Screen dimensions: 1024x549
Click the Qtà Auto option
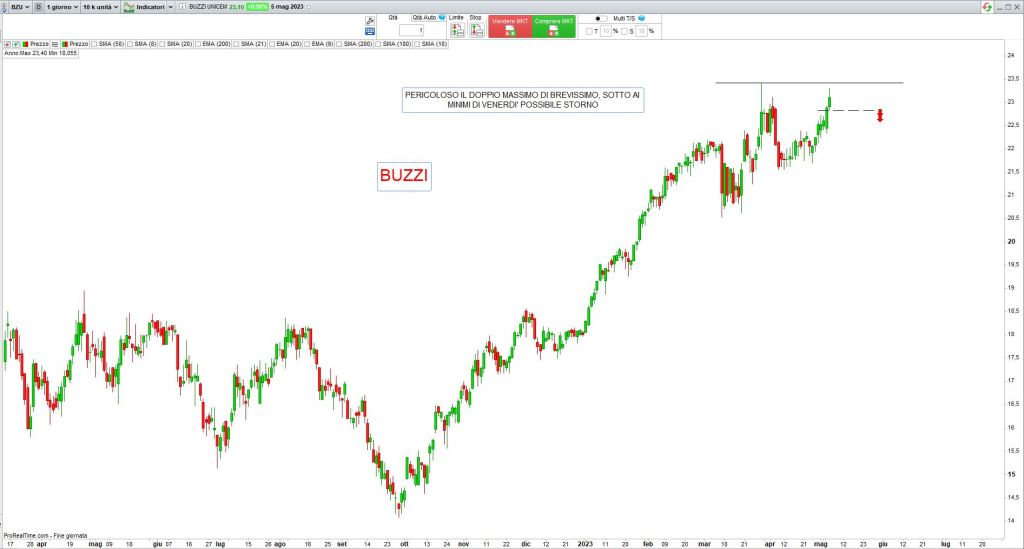click(424, 17)
